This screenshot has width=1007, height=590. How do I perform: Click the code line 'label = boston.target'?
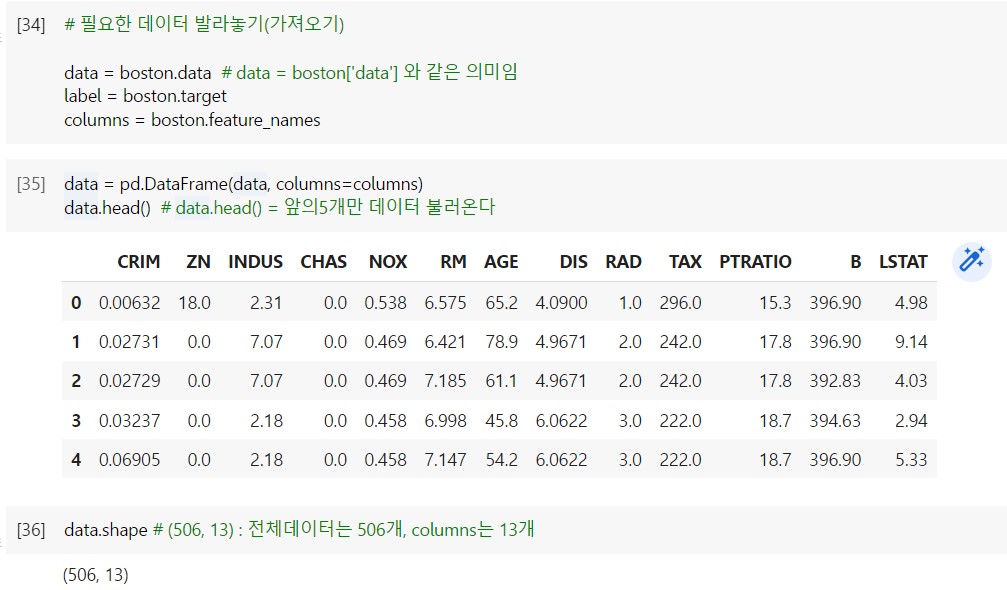(x=145, y=96)
